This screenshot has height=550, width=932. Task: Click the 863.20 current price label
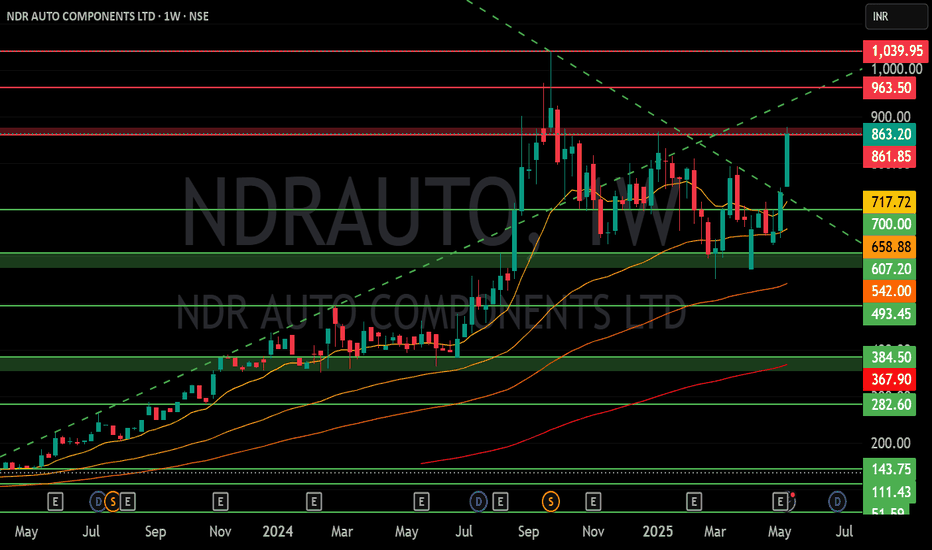click(890, 134)
